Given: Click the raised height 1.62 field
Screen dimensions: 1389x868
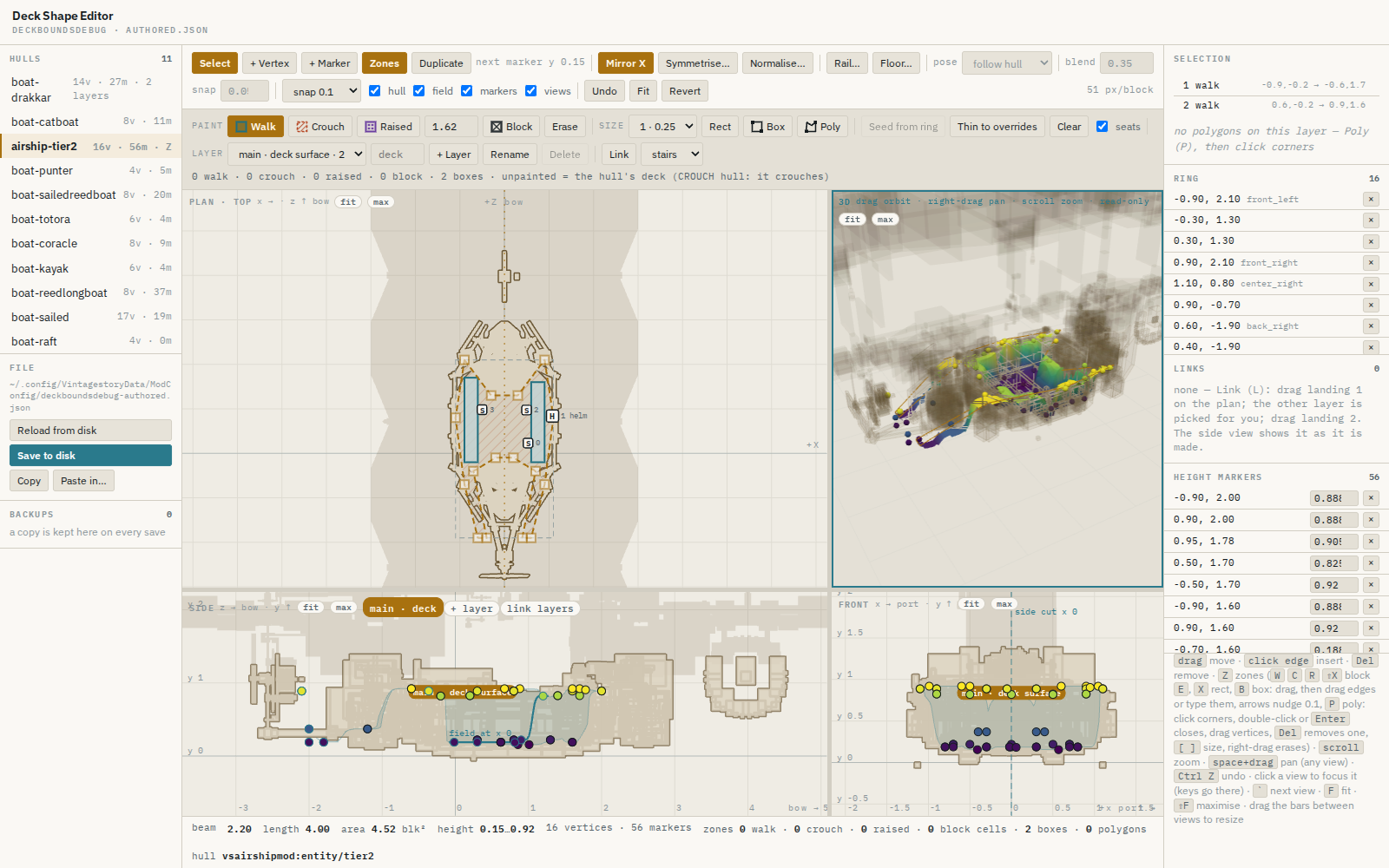Looking at the screenshot, I should (451, 127).
